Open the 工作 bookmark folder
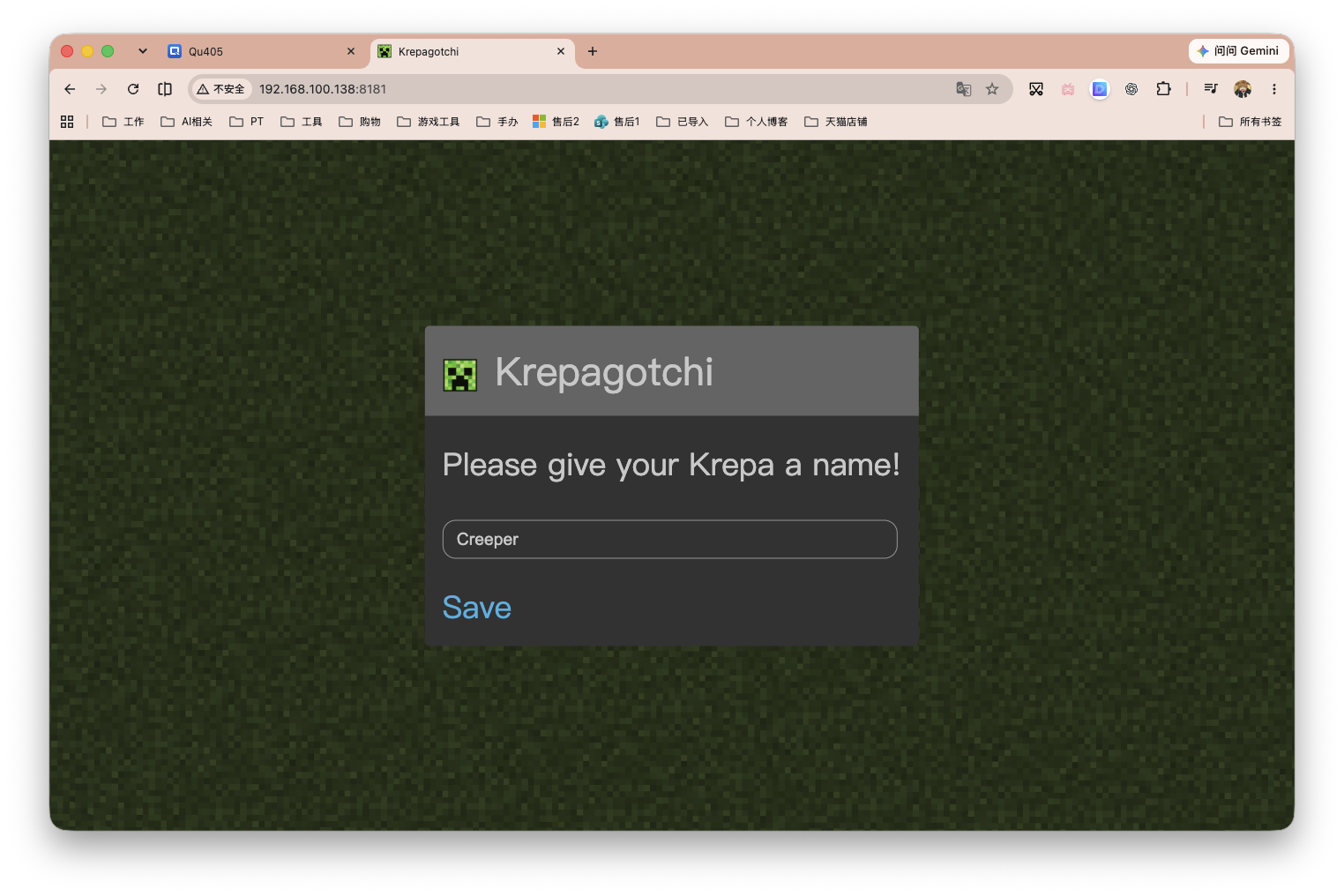This screenshot has width=1344, height=896. click(x=123, y=122)
